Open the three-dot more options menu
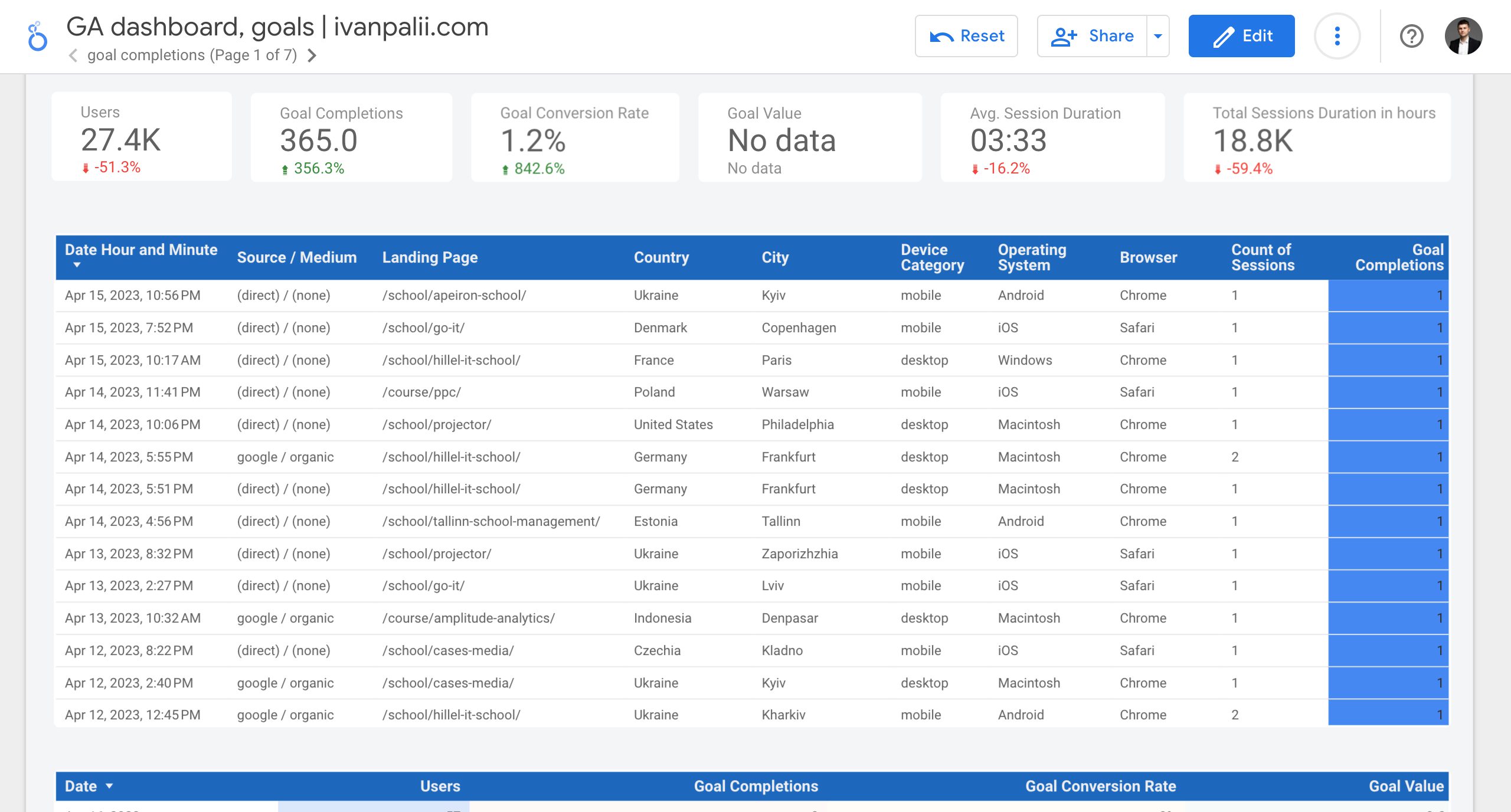The image size is (1511, 812). point(1337,36)
